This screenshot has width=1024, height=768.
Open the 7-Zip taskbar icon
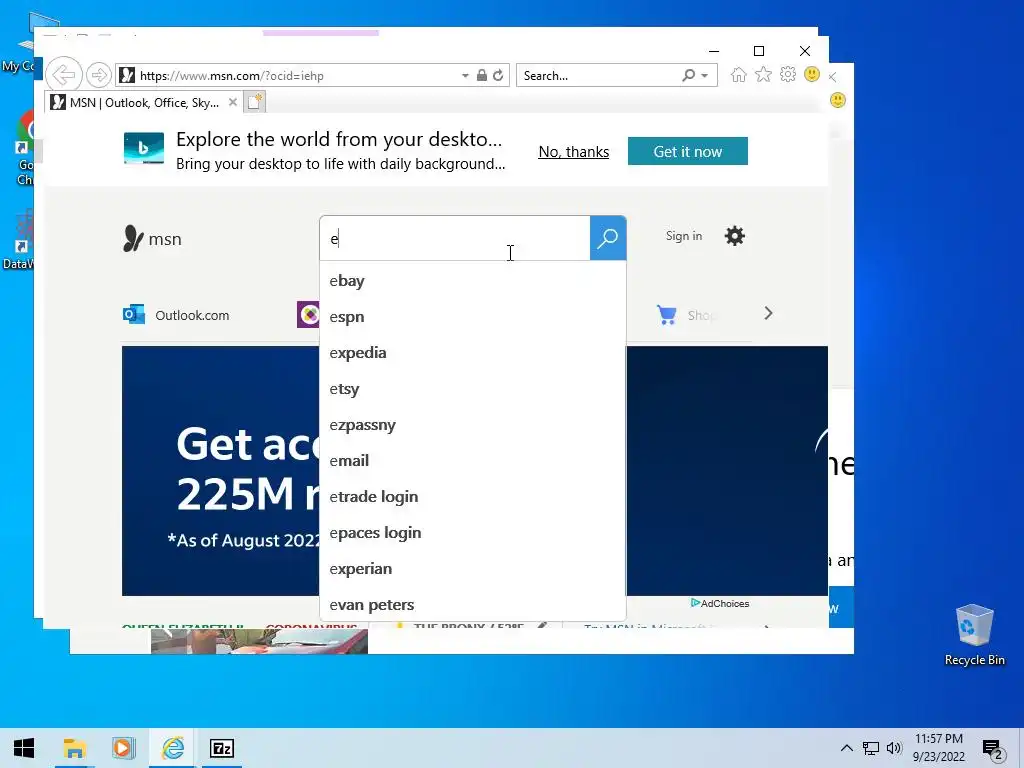(221, 748)
